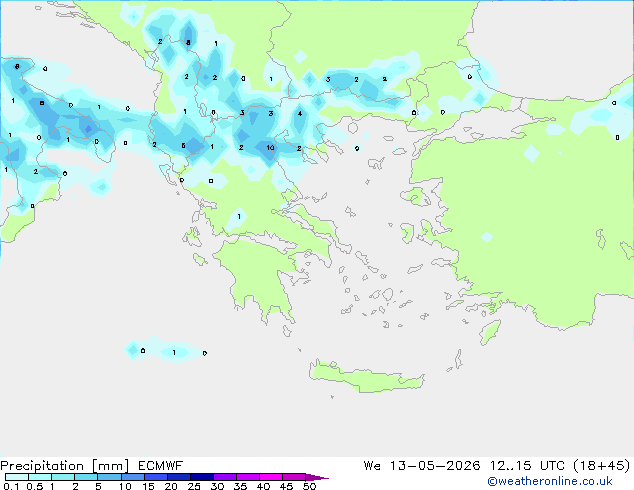Click the '(18+45)' forecast offset text
The width and height of the screenshot is (634, 490).
[x=602, y=466]
